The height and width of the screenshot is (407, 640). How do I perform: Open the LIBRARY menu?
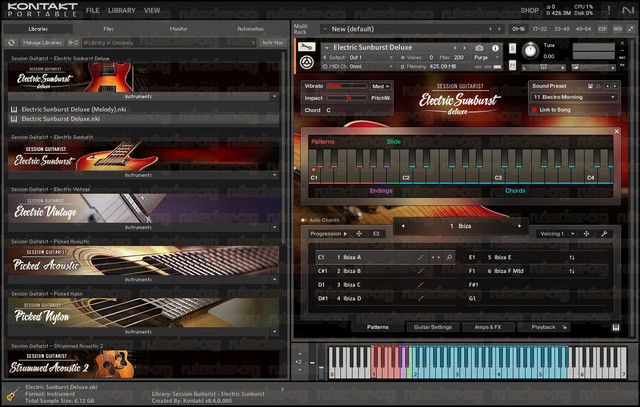point(122,11)
